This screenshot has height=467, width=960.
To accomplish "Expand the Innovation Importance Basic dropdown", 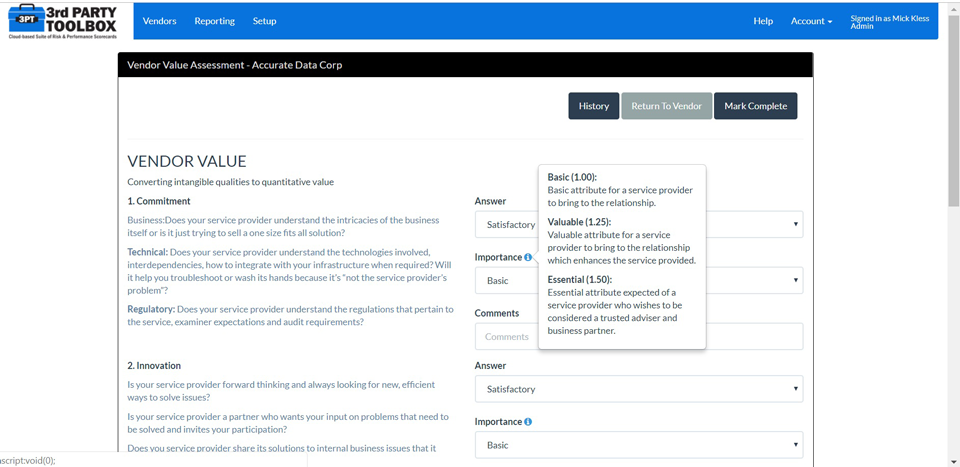I will 639,445.
